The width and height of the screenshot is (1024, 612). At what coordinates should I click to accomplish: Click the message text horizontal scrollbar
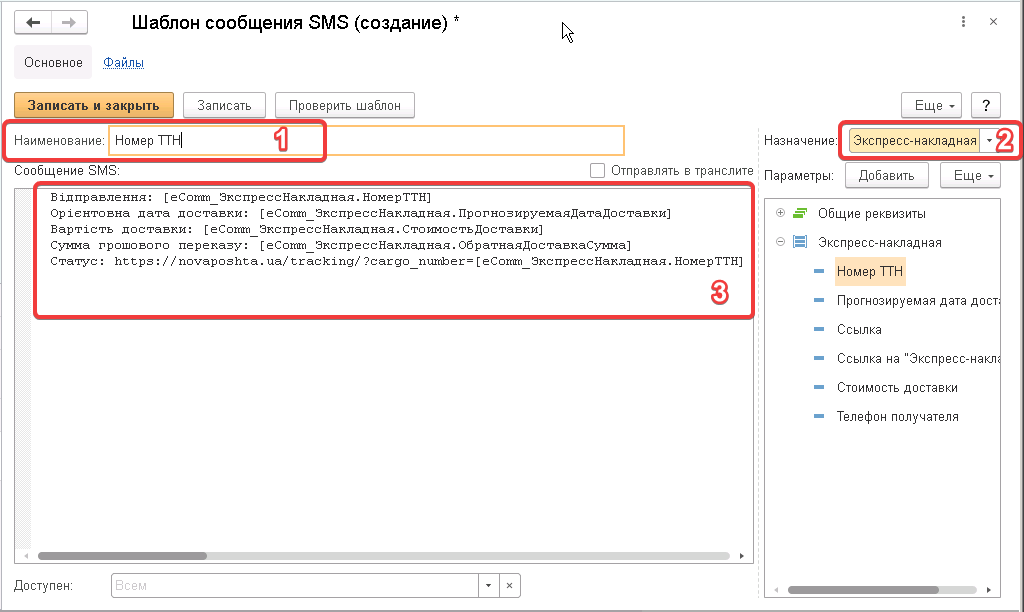click(x=380, y=555)
